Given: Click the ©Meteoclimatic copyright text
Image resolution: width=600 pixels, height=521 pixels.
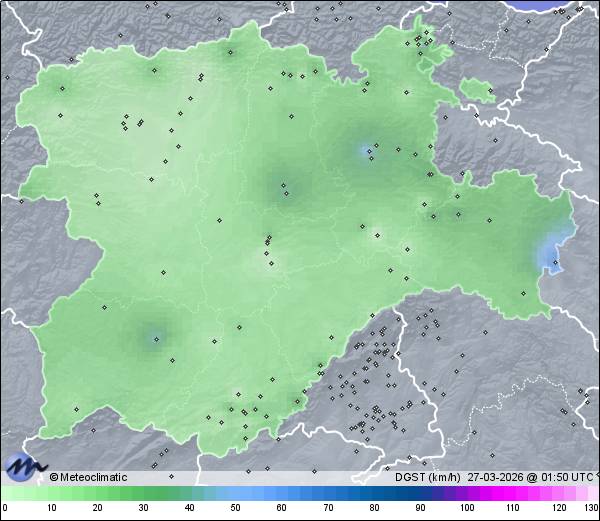Looking at the screenshot, I should (89, 477).
